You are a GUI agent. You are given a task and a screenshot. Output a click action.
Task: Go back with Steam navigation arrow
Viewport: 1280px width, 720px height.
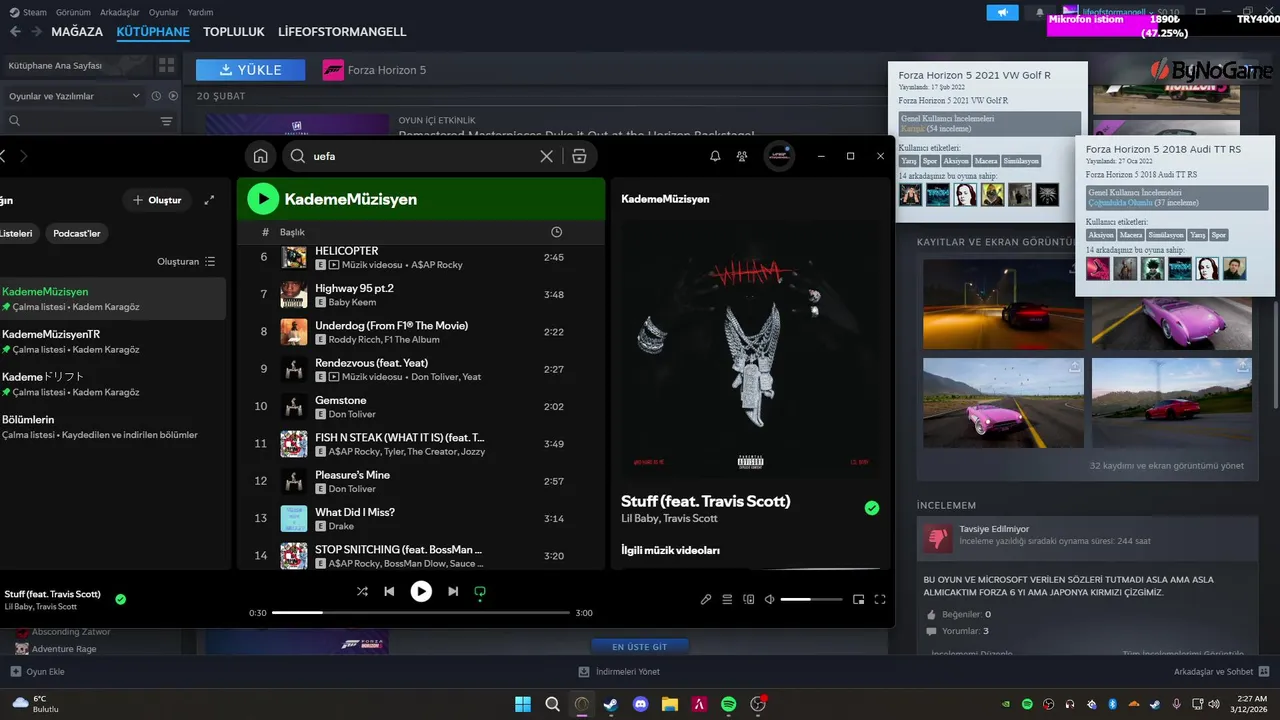15,32
